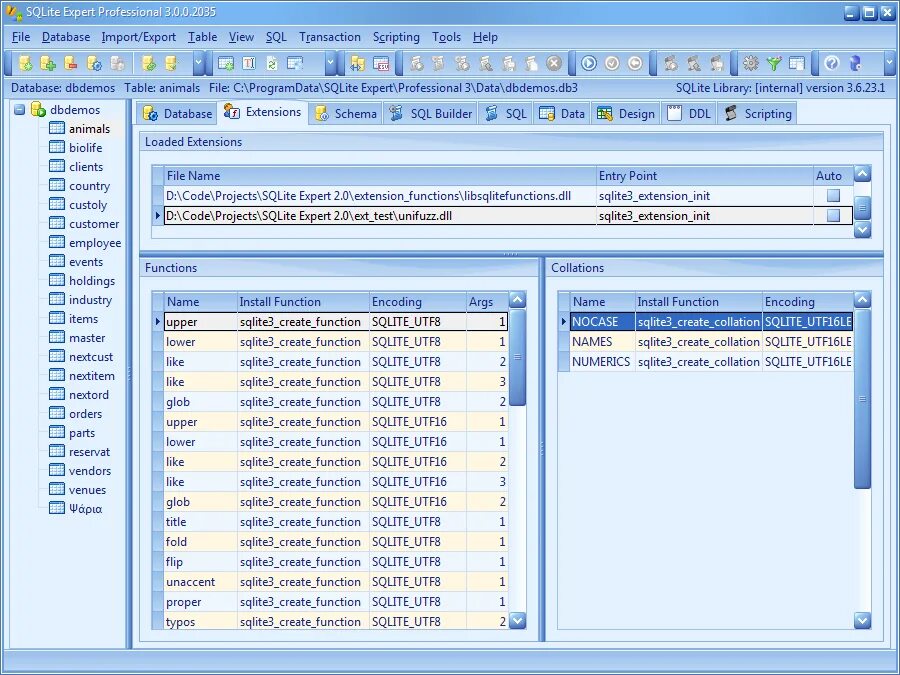Click the blue play transaction icon

(589, 63)
